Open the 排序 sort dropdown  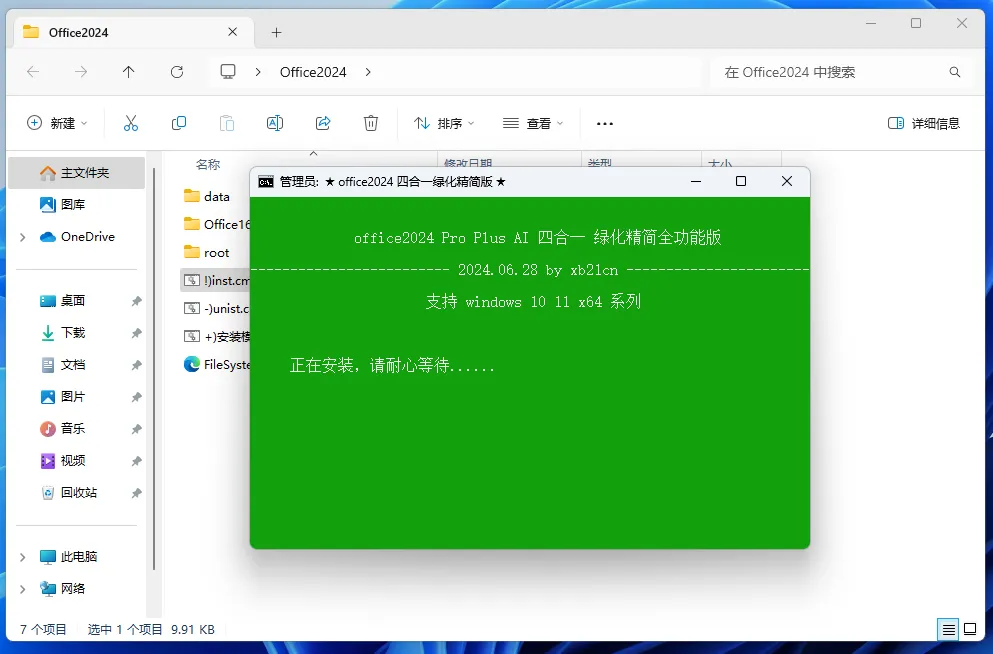coord(443,123)
